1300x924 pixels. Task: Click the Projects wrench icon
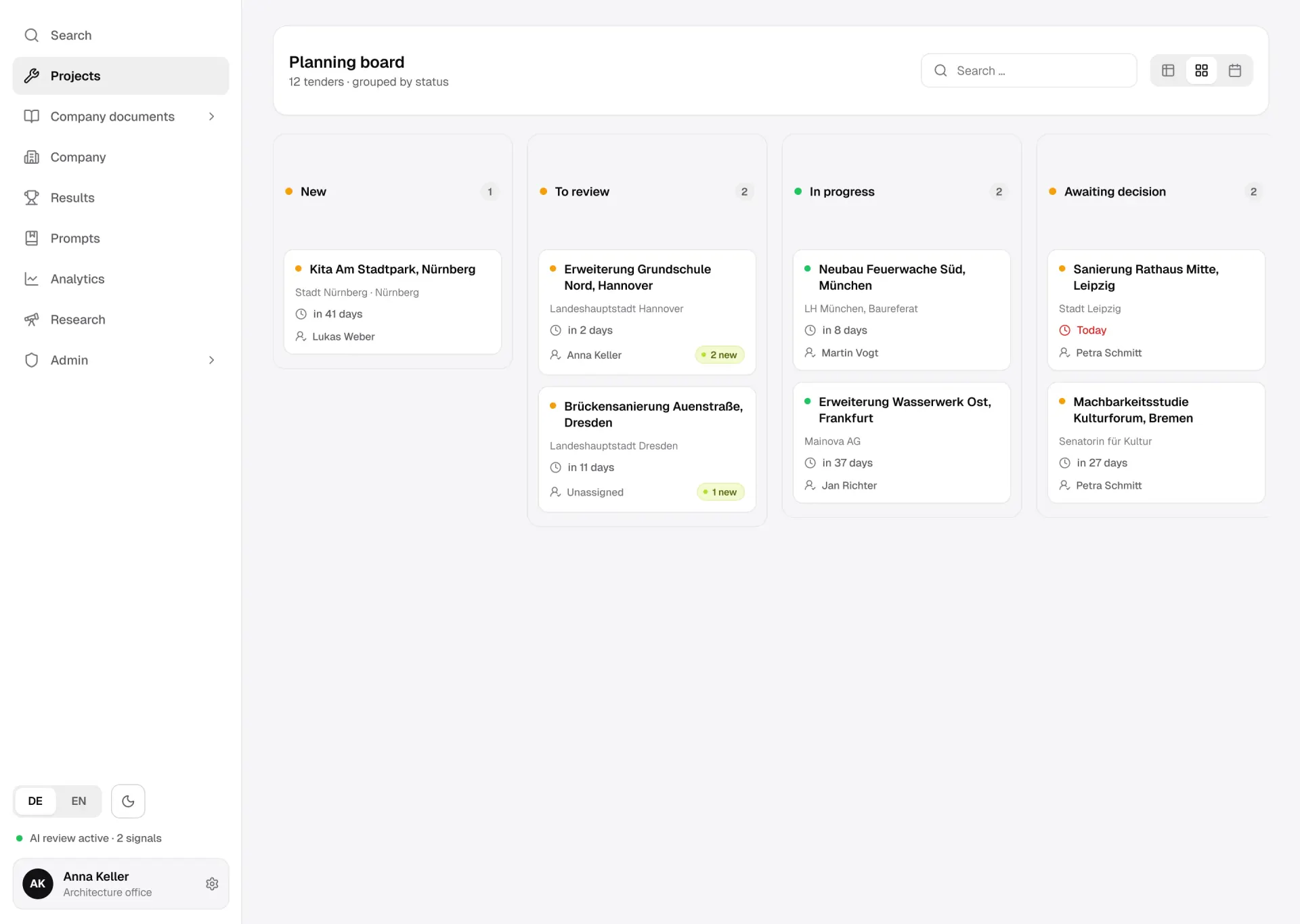31,76
